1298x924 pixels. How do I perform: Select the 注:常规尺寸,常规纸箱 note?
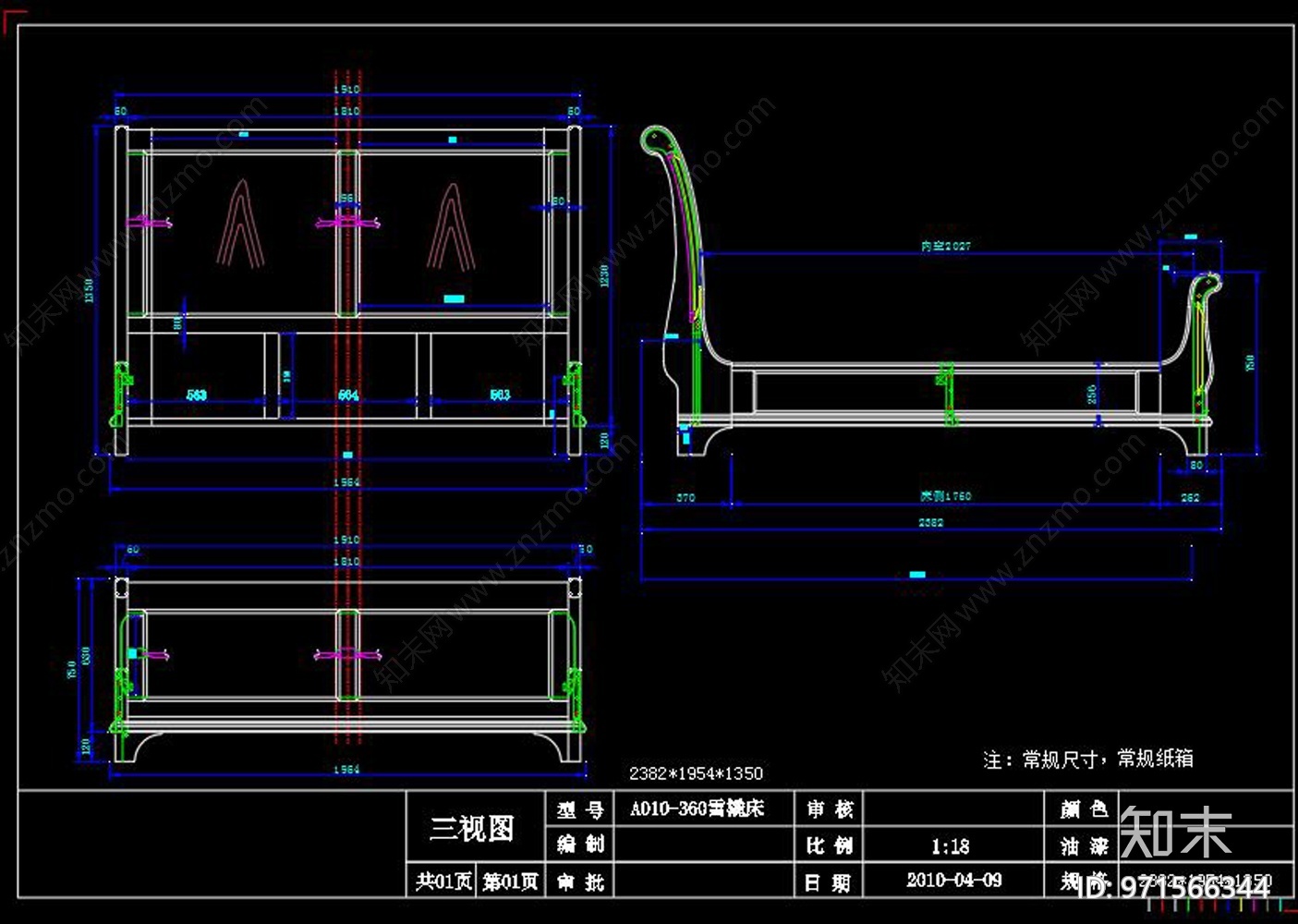(x=1088, y=760)
